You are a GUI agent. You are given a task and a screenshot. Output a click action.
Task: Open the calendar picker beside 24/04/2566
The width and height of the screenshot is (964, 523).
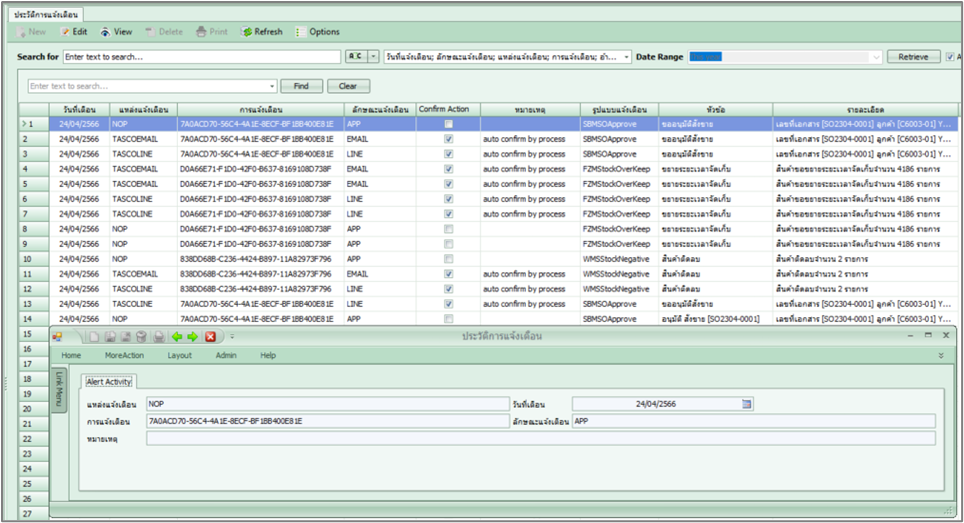coord(746,404)
